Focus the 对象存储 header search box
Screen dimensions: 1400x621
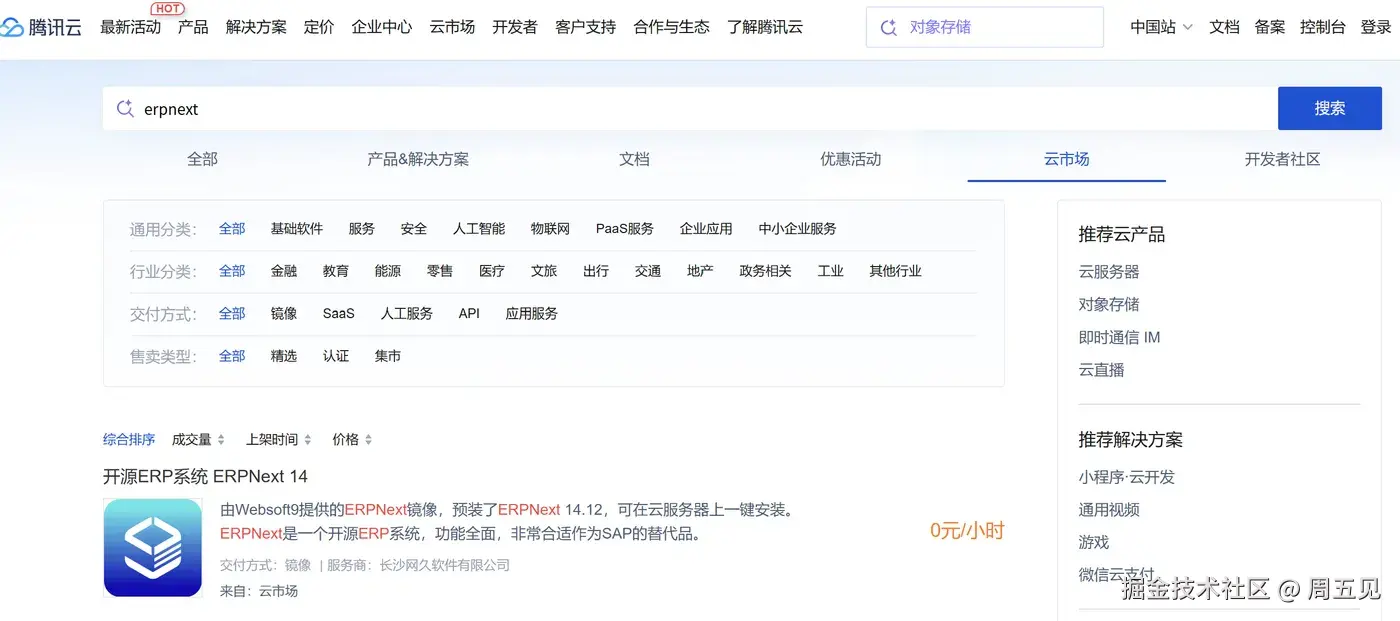(x=984, y=27)
